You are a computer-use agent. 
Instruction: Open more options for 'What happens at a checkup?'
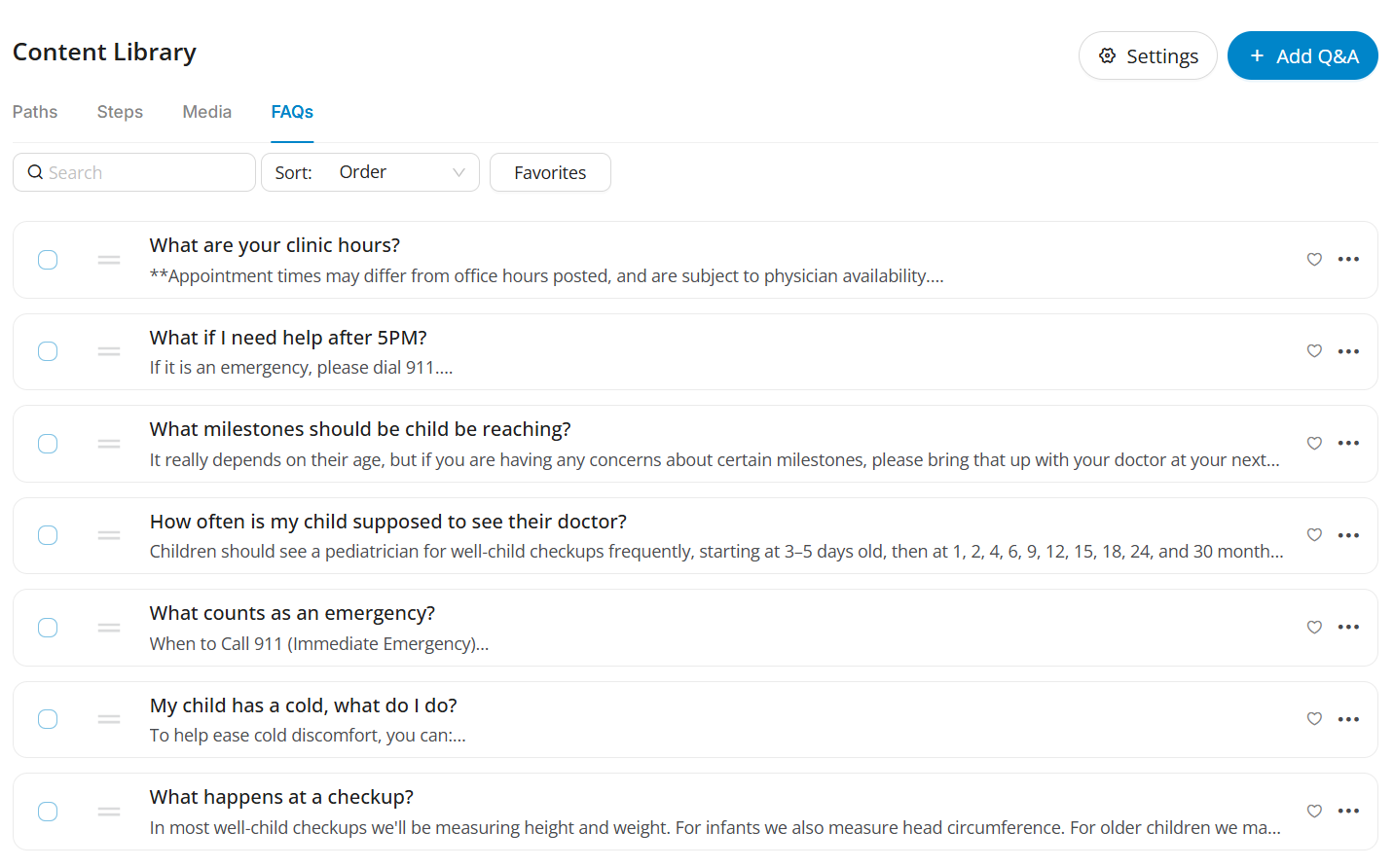[x=1348, y=811]
